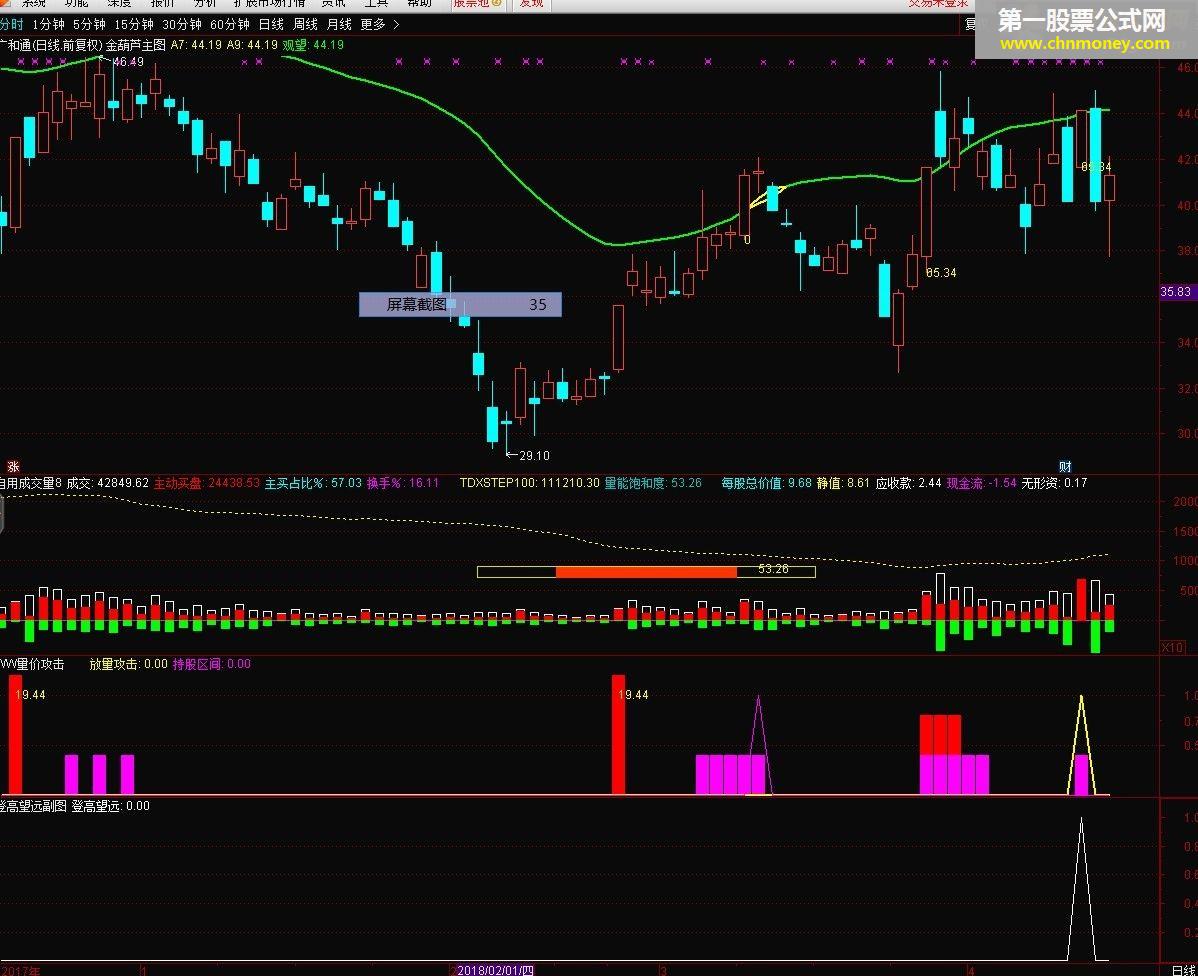Click the 主买占比%: 57.03 value
1198x976 pixels.
coord(313,483)
